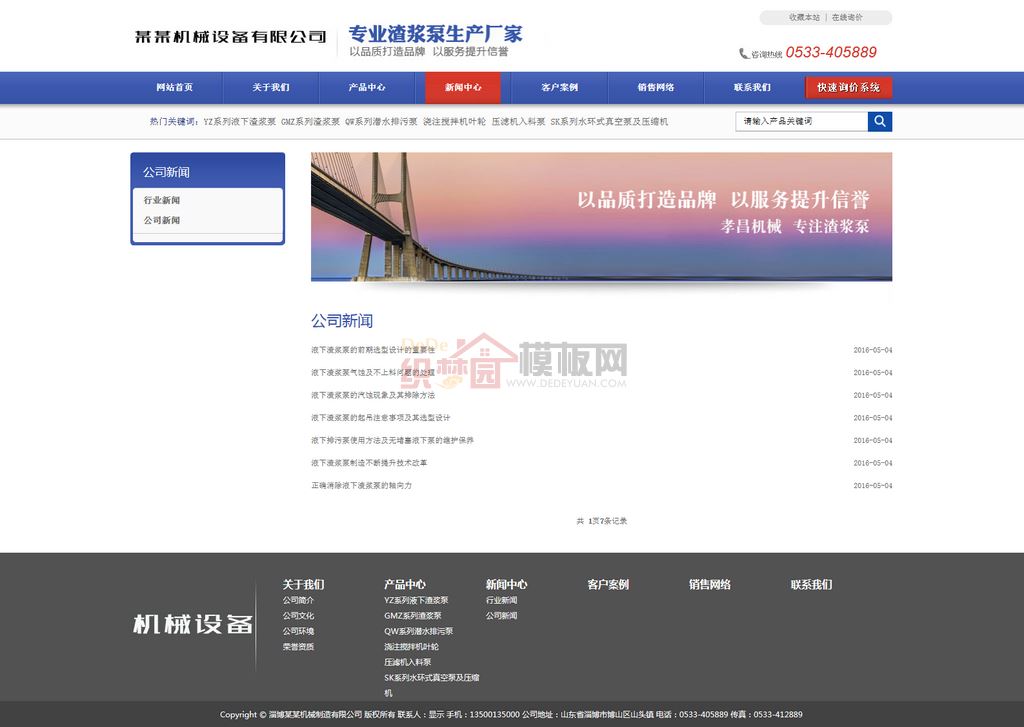Select 网站首页 in the main navigation
The image size is (1024, 727).
click(x=175, y=88)
